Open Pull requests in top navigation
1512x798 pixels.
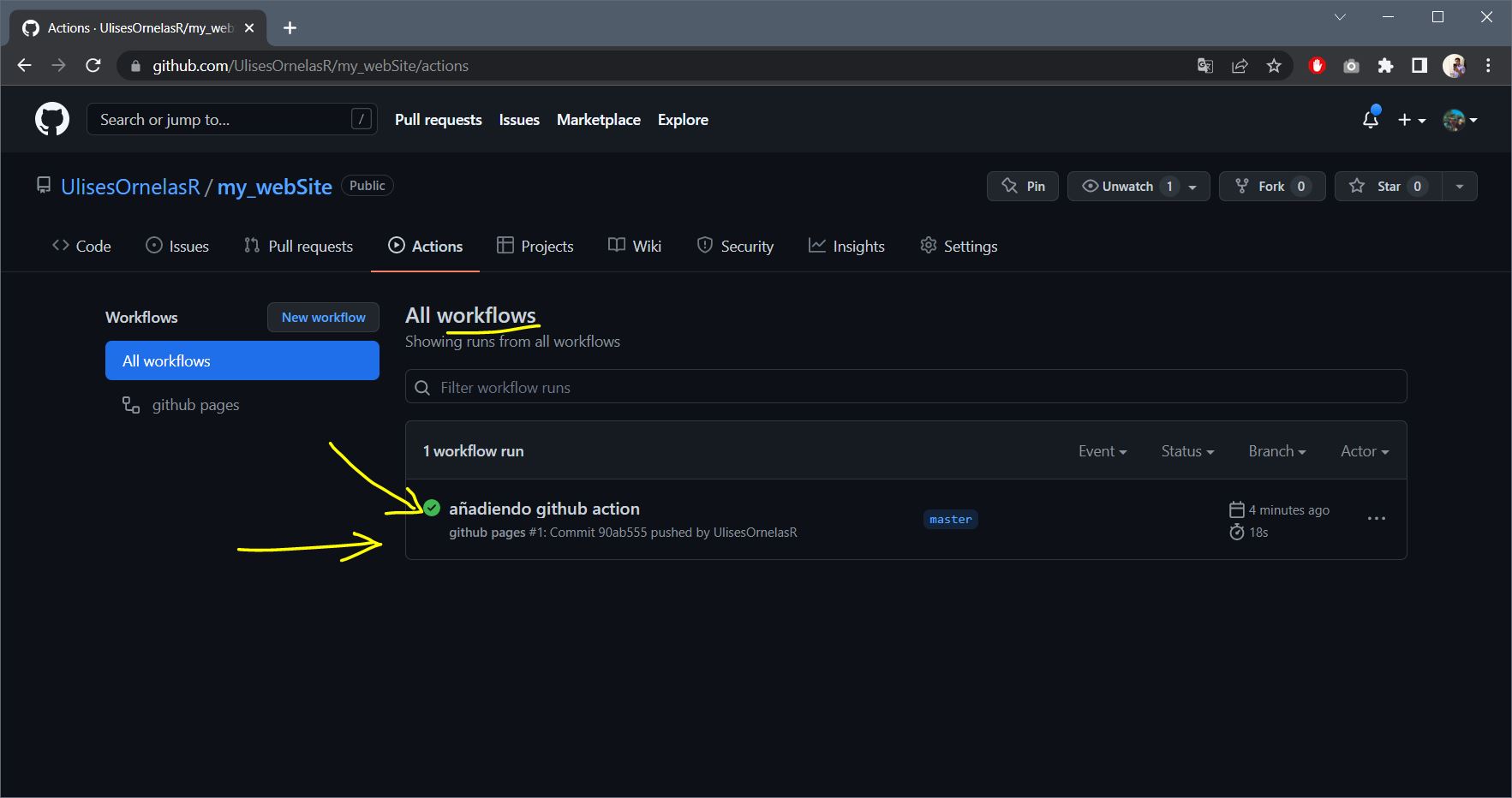click(438, 120)
